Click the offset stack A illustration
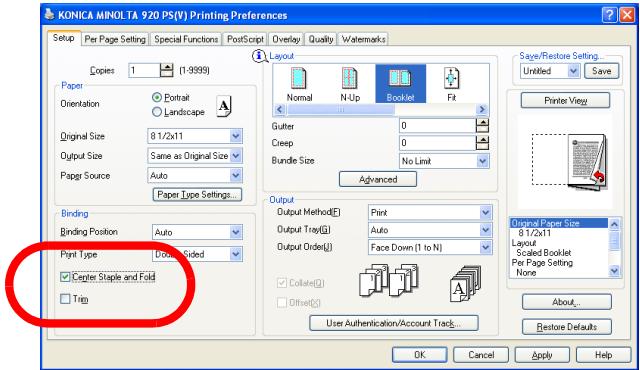 point(465,284)
